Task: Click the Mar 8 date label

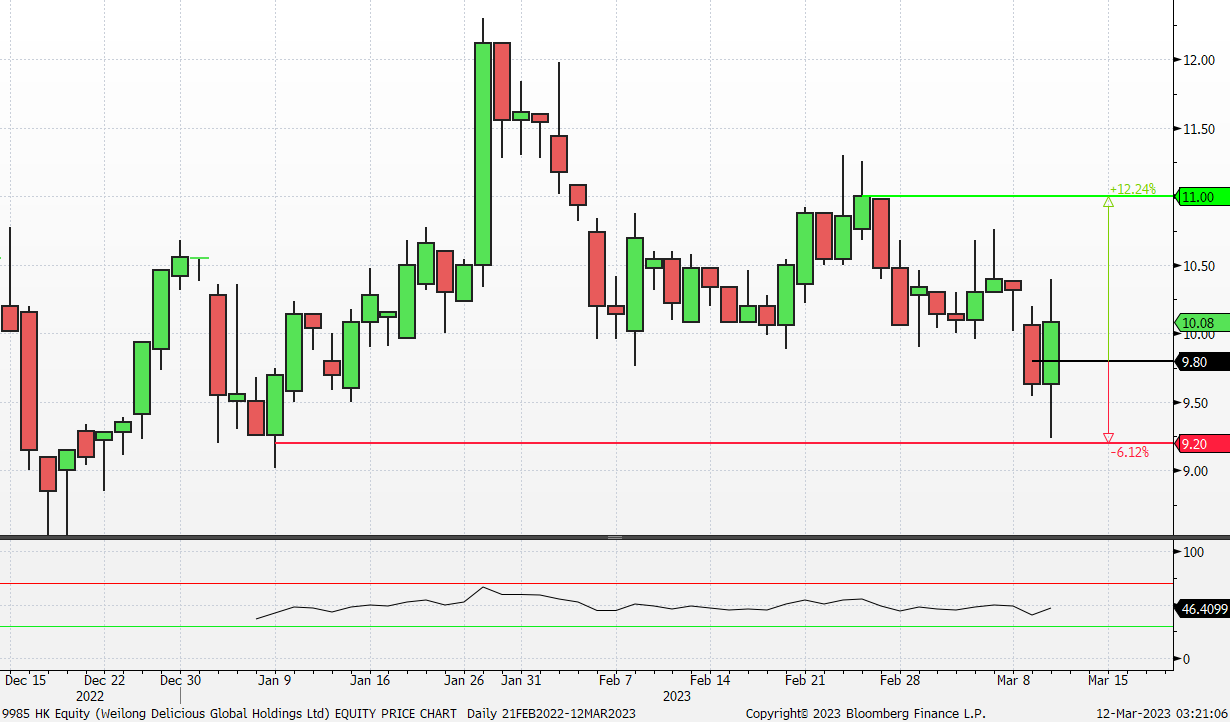Action: [x=1014, y=680]
